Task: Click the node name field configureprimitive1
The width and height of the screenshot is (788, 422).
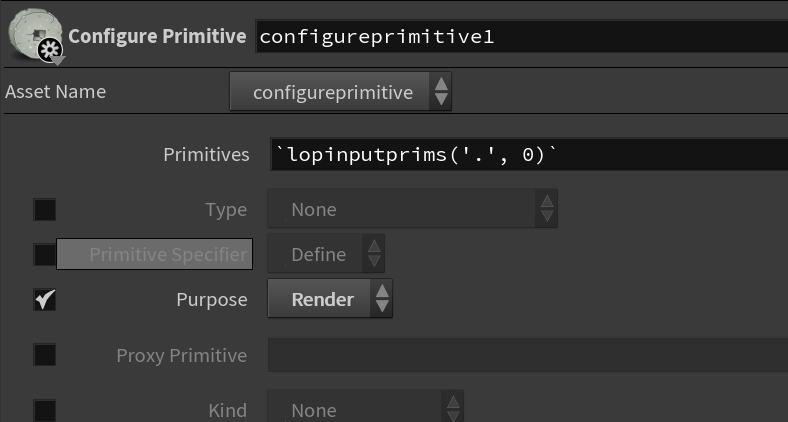Action: click(522, 36)
